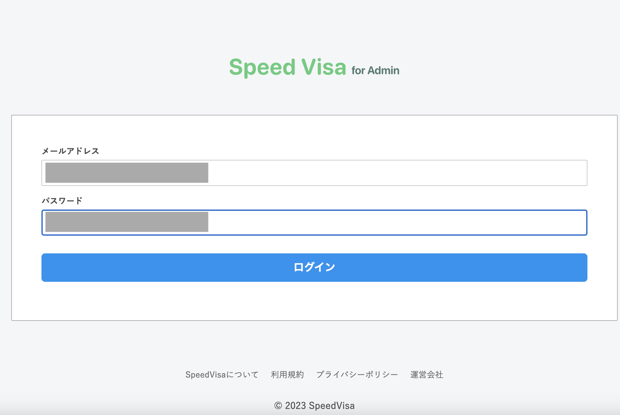Viewport: 620px width, 415px height.
Task: Click the copyright © symbol in footer
Action: pos(278,406)
